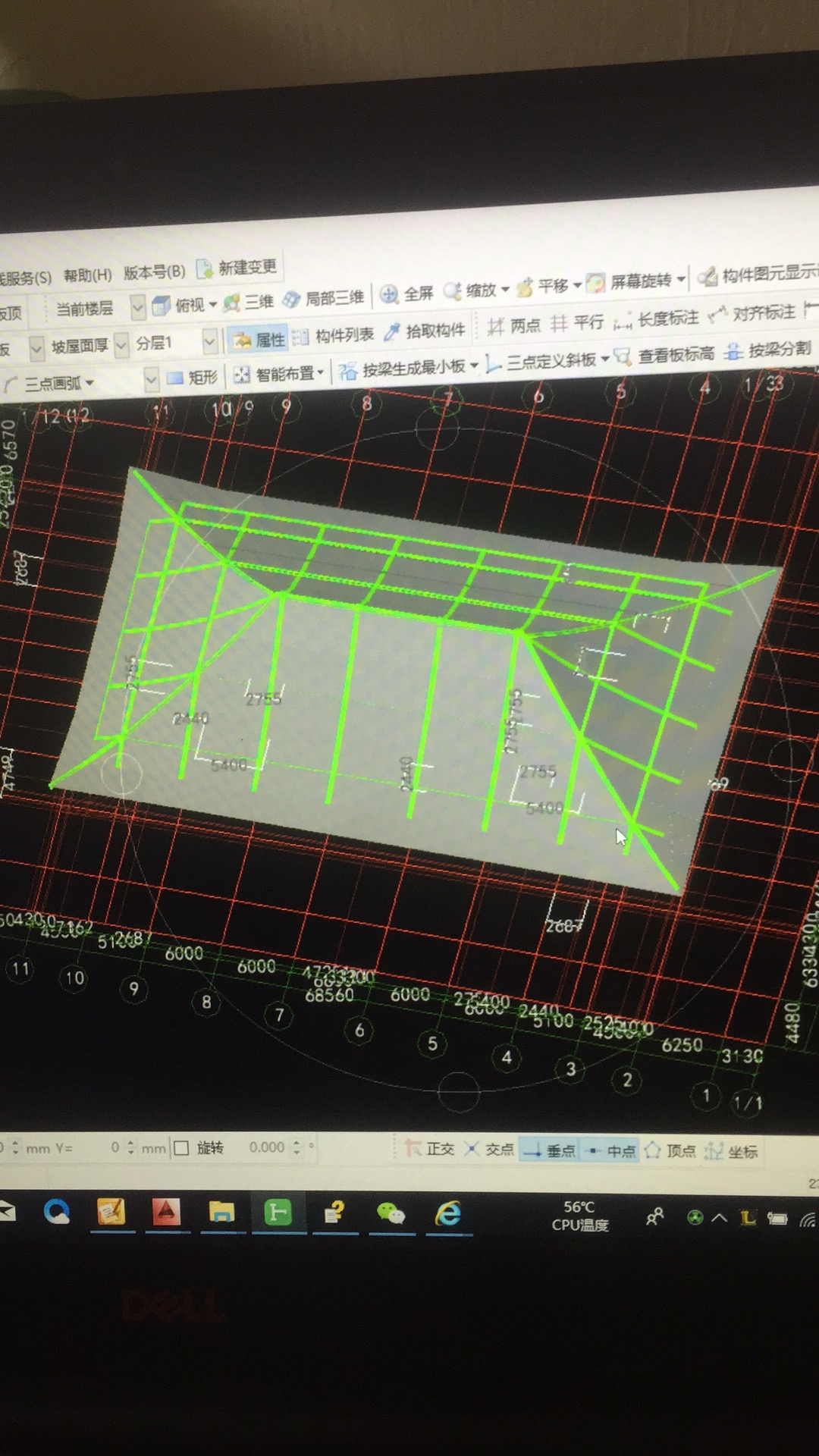The image size is (819, 1456).
Task: Open the 帮助(H) menu
Action: (87, 275)
